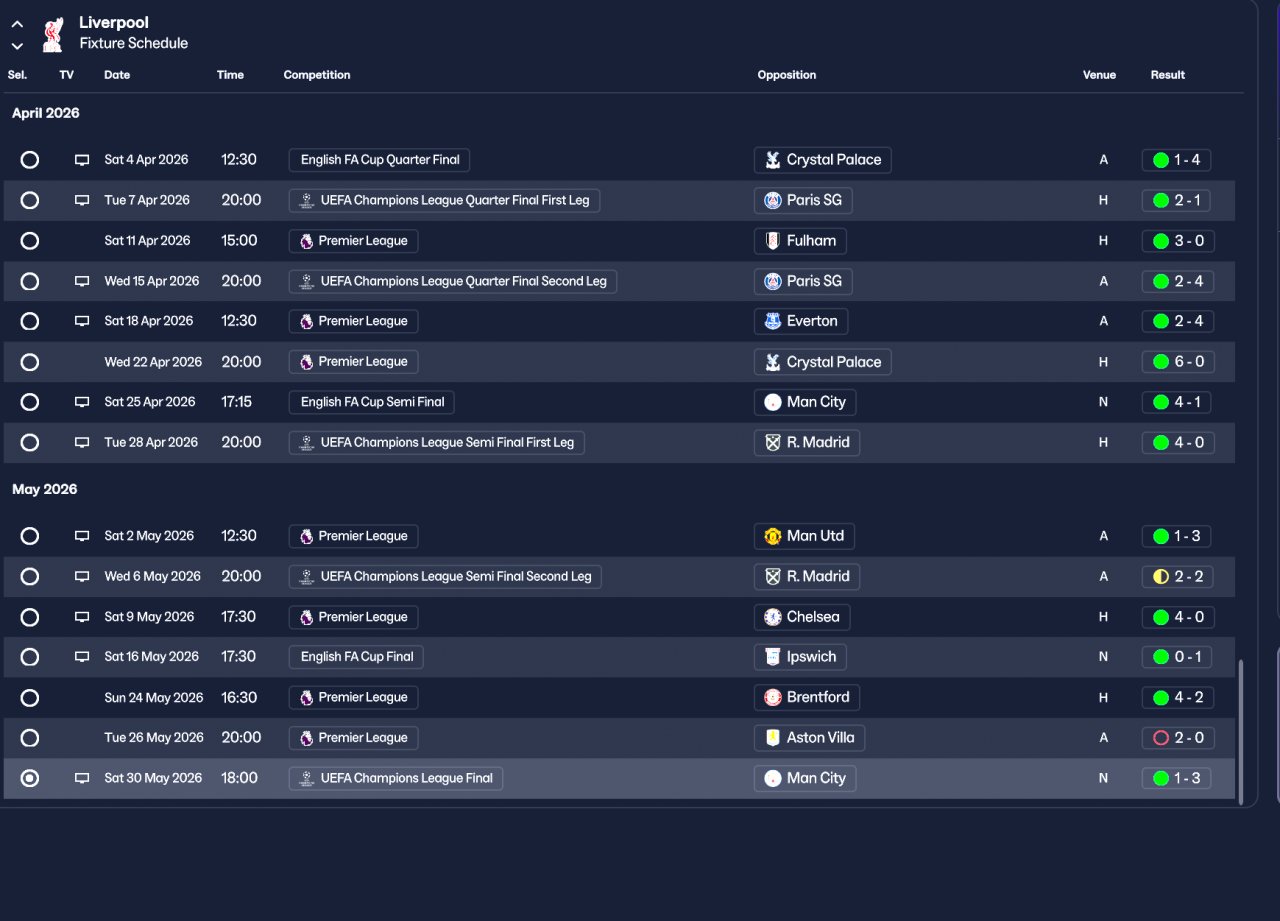Screen dimensions: 1280x921
Task: Open UEFA Champions League Semi Final Second Leg
Action: pos(445,576)
